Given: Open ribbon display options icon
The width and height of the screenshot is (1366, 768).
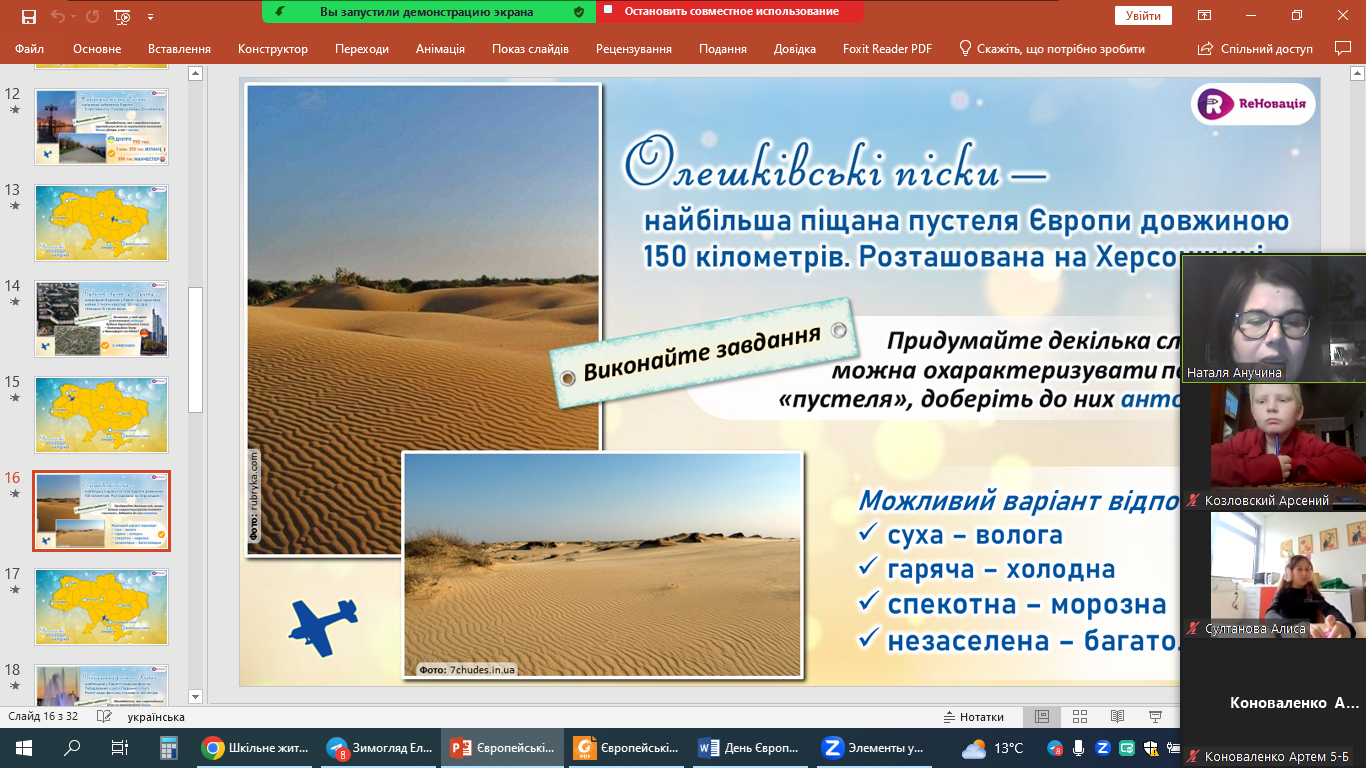Looking at the screenshot, I should (1205, 16).
